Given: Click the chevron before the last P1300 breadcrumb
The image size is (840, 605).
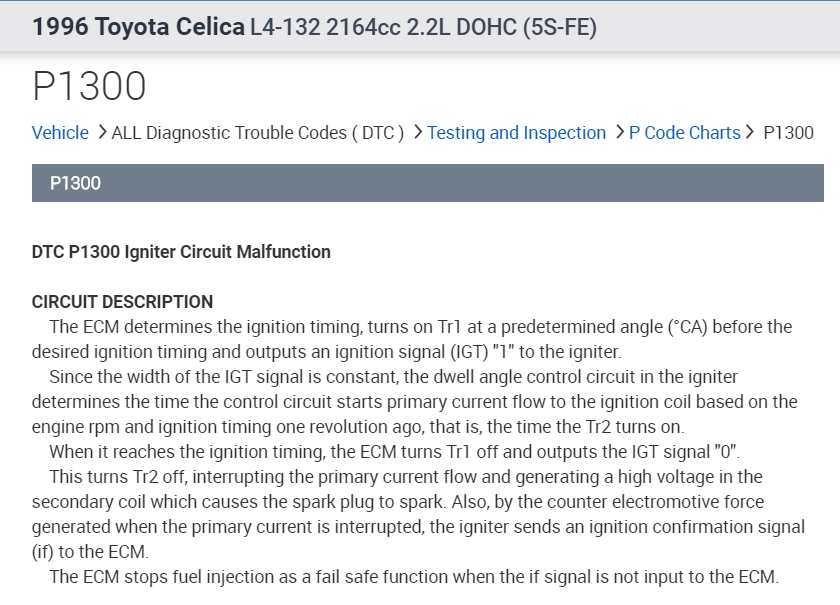Looking at the screenshot, I should [x=751, y=132].
